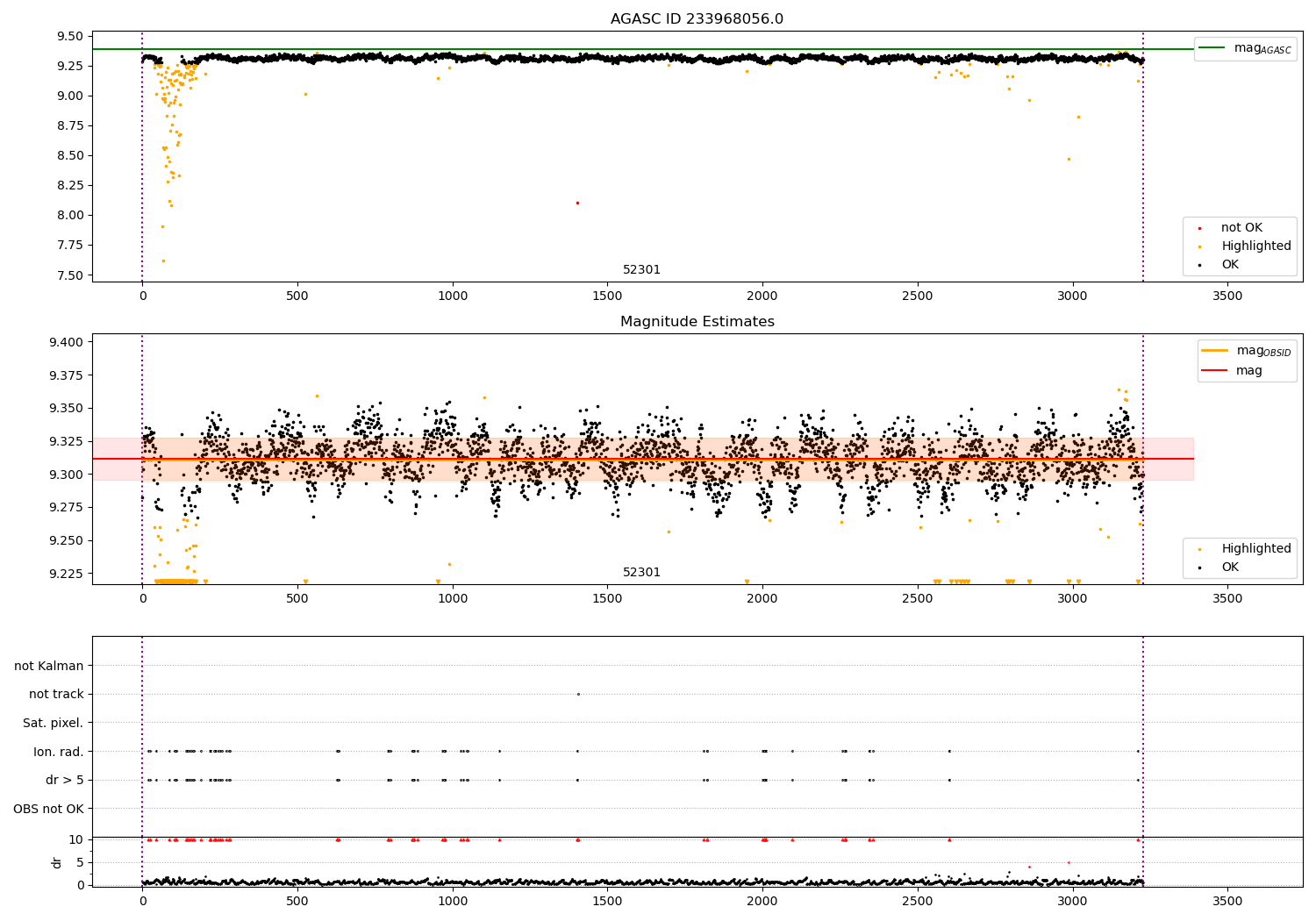Click x-axis tick 2500 under Magnitude Estimates plot
The height and width of the screenshot is (921, 1316).
(918, 599)
